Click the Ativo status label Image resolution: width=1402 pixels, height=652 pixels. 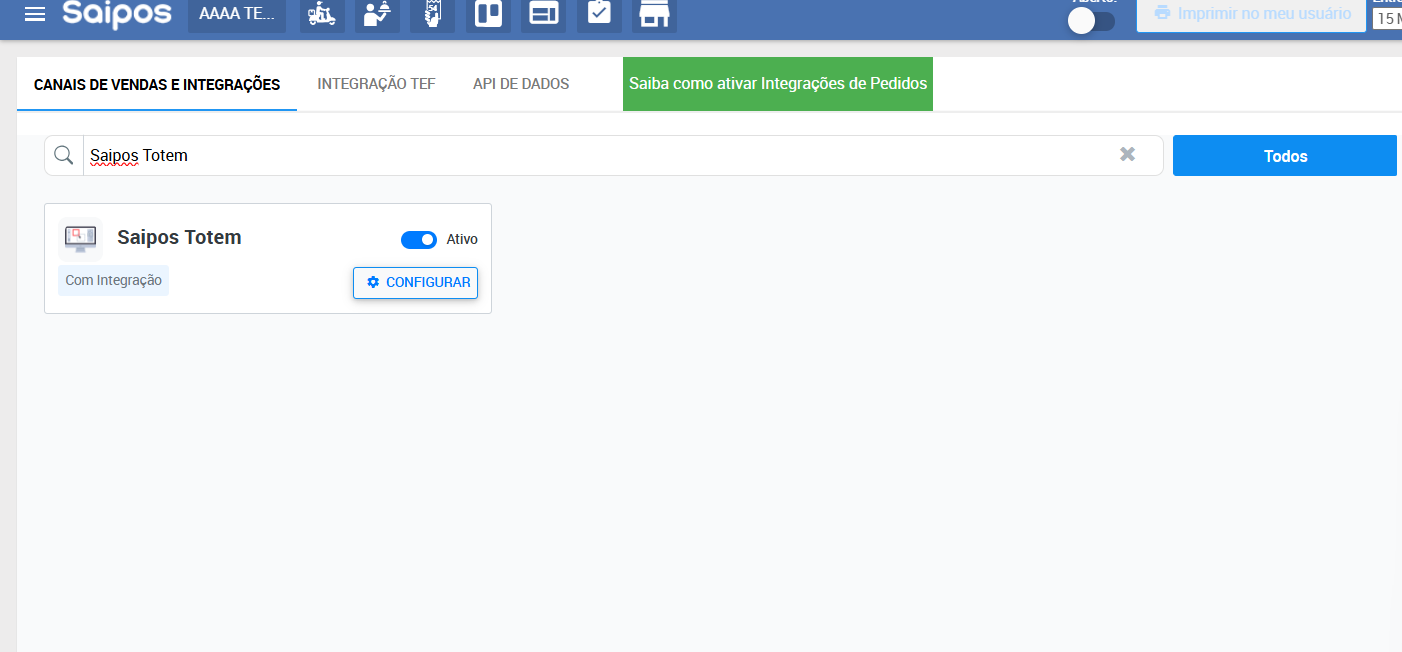click(462, 240)
